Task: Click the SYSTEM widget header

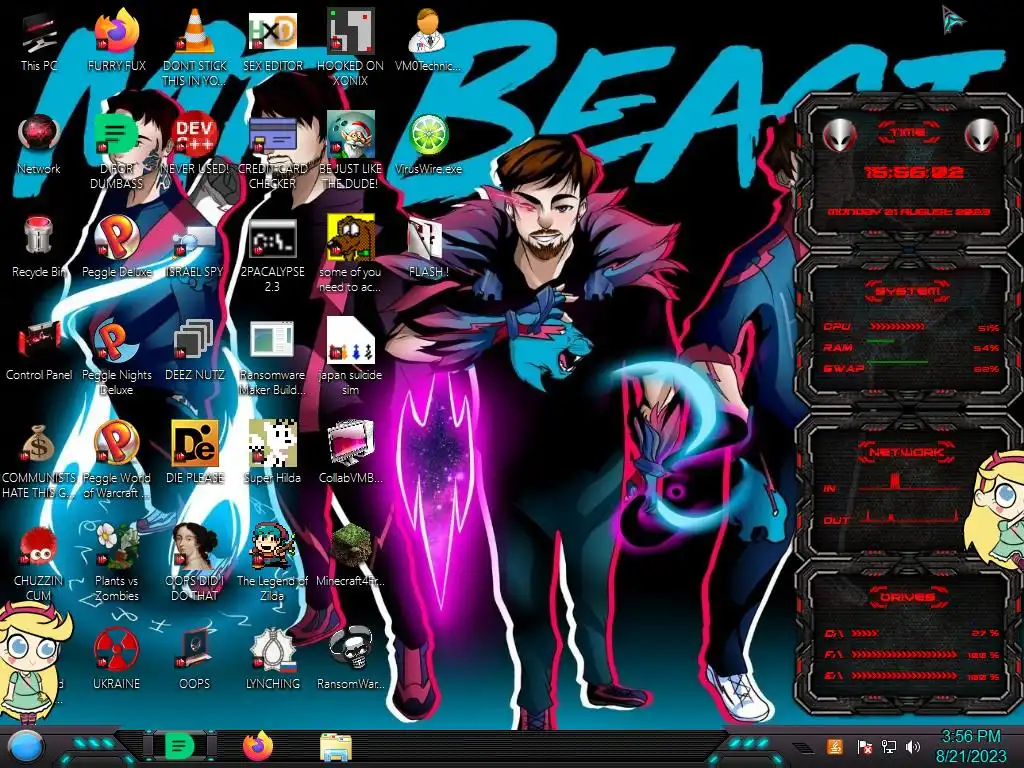Action: [x=908, y=291]
